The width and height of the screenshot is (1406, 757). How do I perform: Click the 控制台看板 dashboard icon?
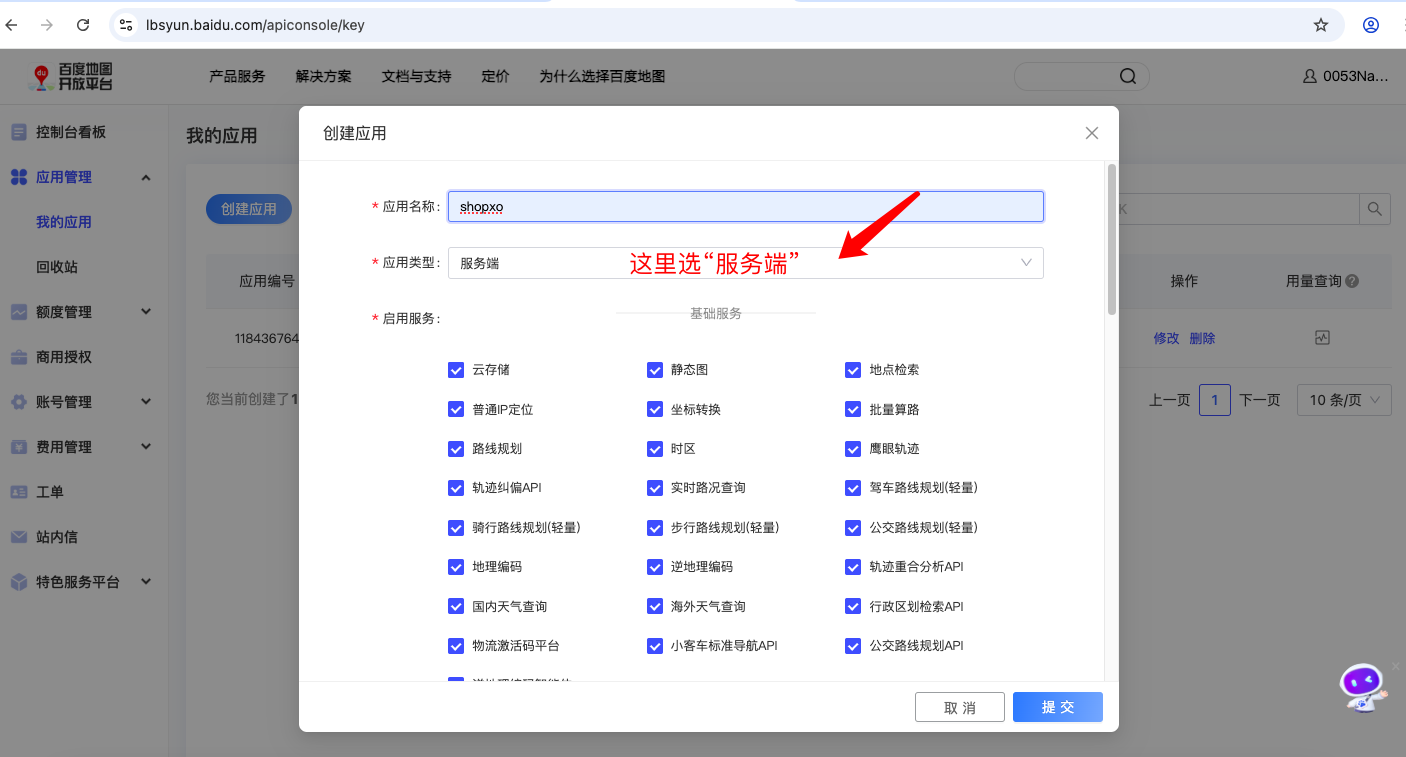coord(19,132)
